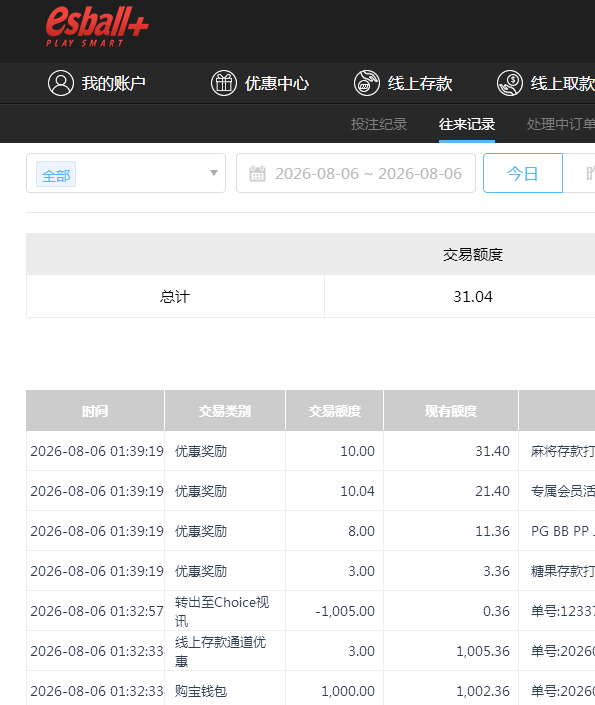
Task: Click the PG BB PP remark
Action: coord(563,531)
